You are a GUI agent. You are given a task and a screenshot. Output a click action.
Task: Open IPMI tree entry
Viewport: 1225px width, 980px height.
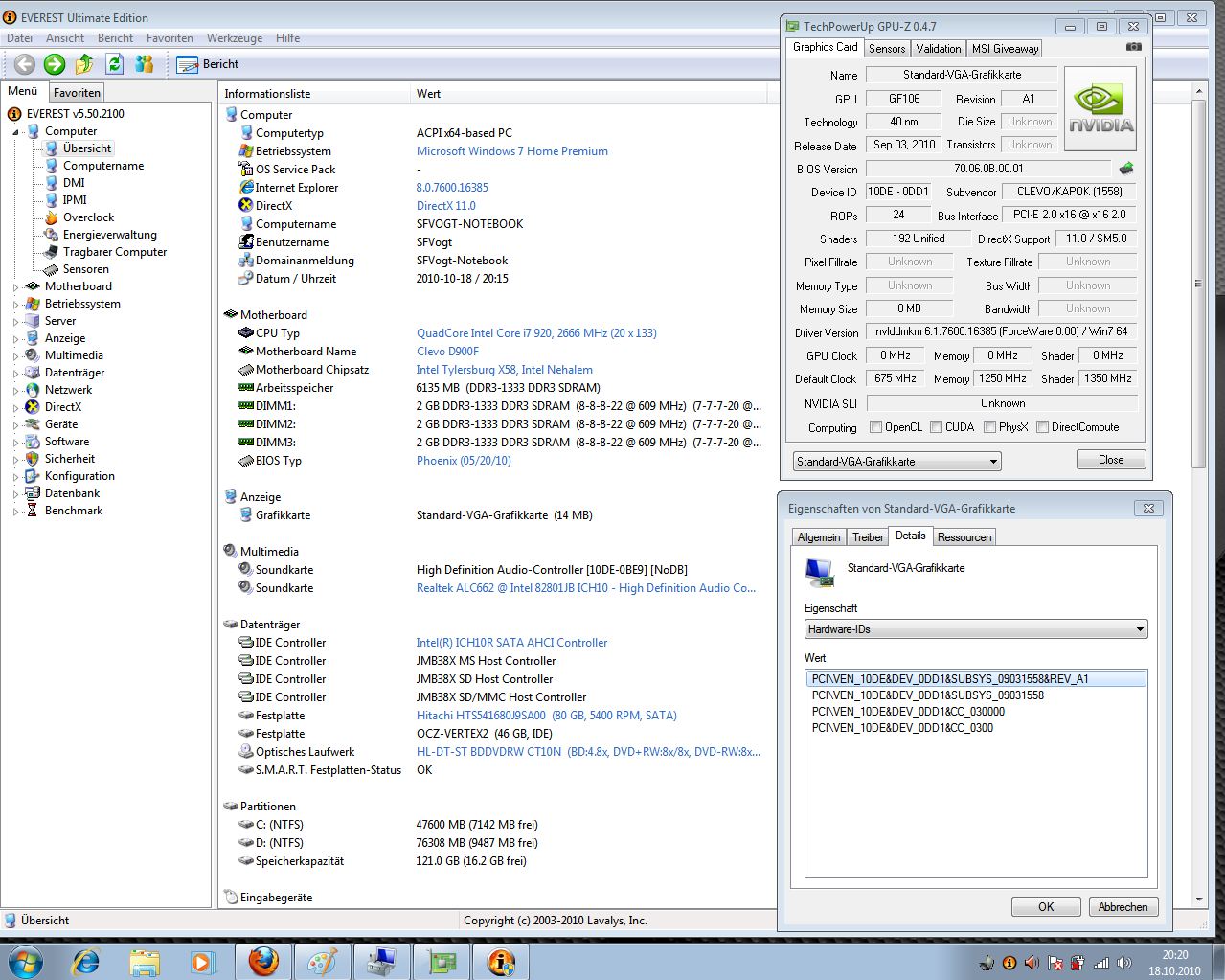tap(75, 200)
